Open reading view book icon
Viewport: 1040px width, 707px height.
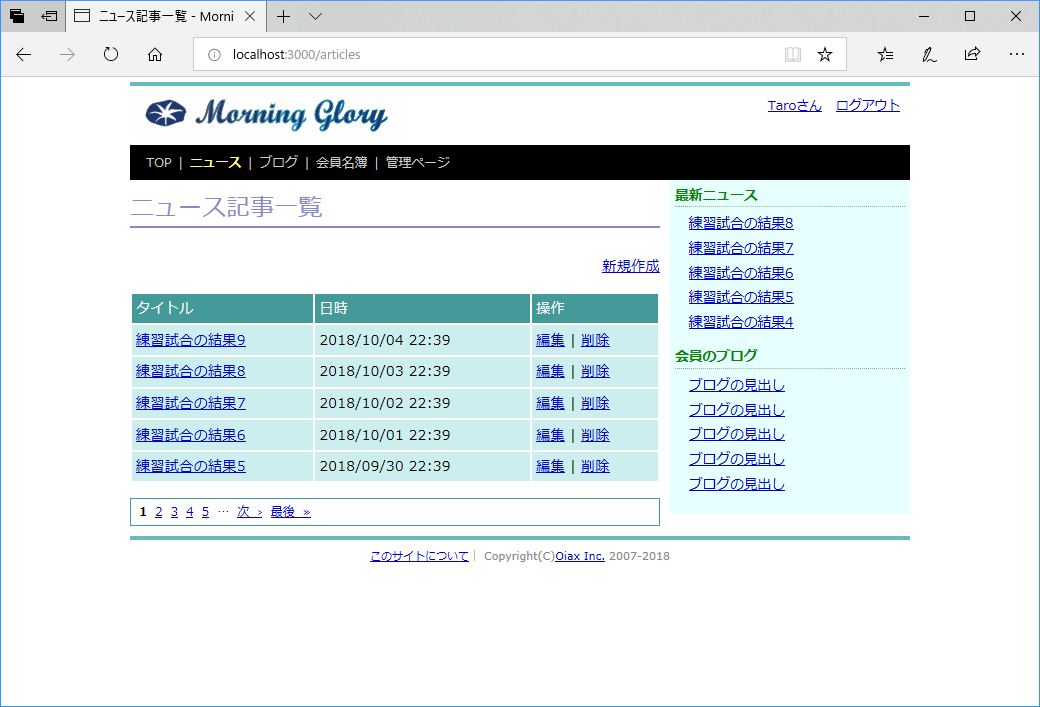click(793, 54)
